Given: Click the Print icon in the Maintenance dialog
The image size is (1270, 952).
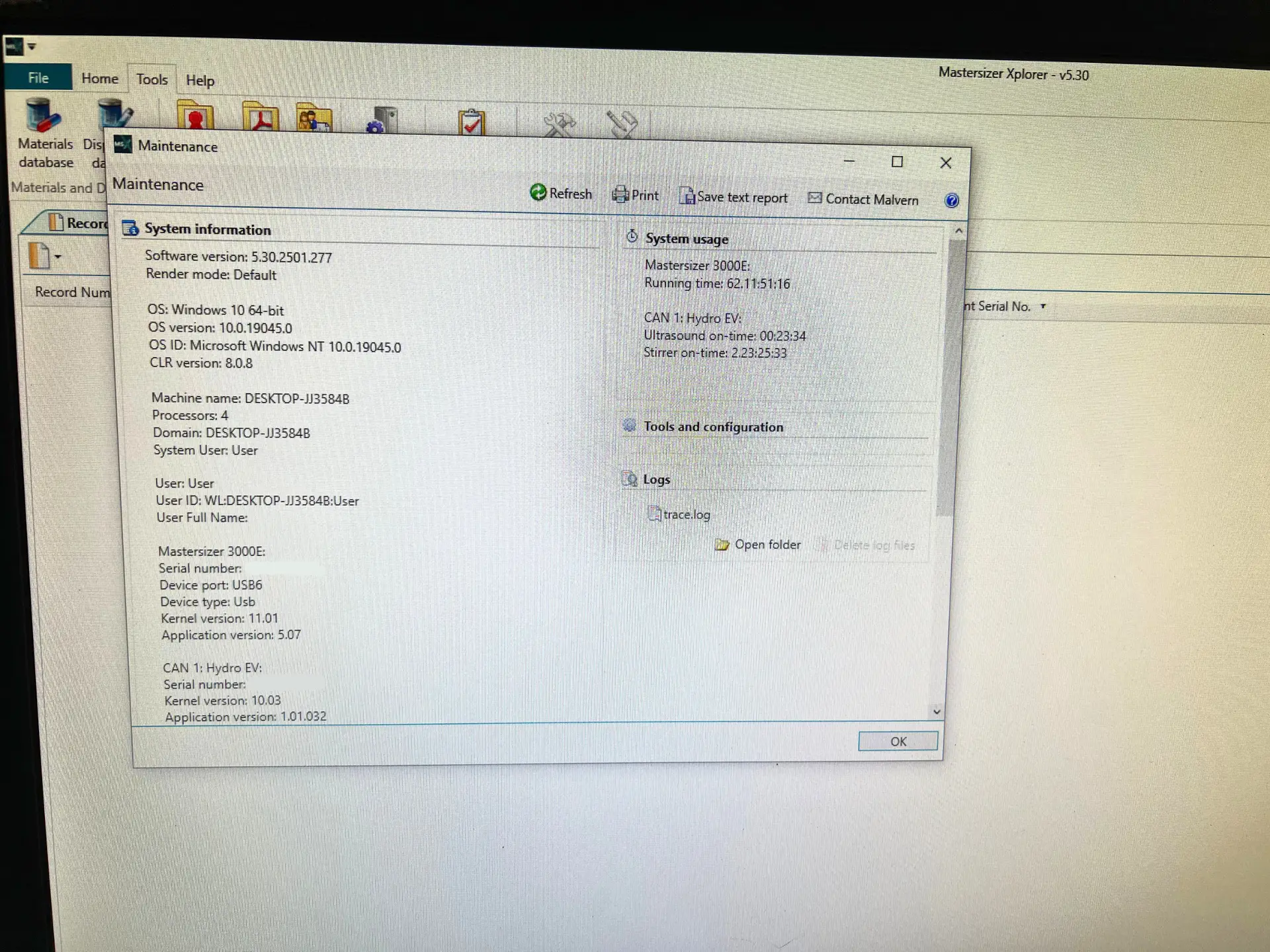Looking at the screenshot, I should pyautogui.click(x=620, y=194).
